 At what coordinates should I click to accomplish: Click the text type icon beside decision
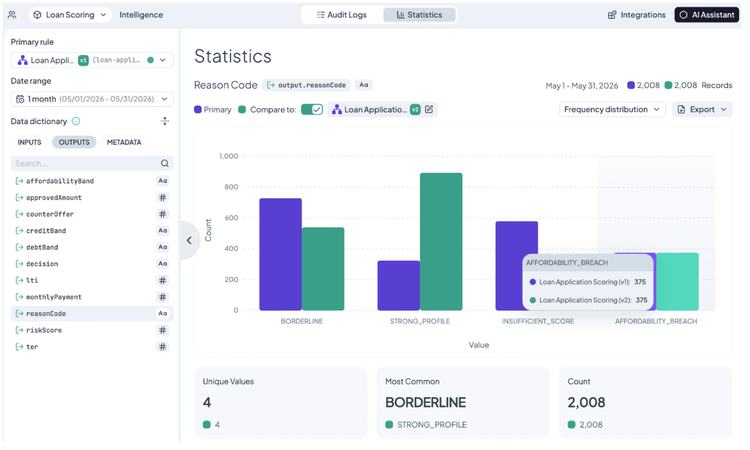(x=163, y=264)
